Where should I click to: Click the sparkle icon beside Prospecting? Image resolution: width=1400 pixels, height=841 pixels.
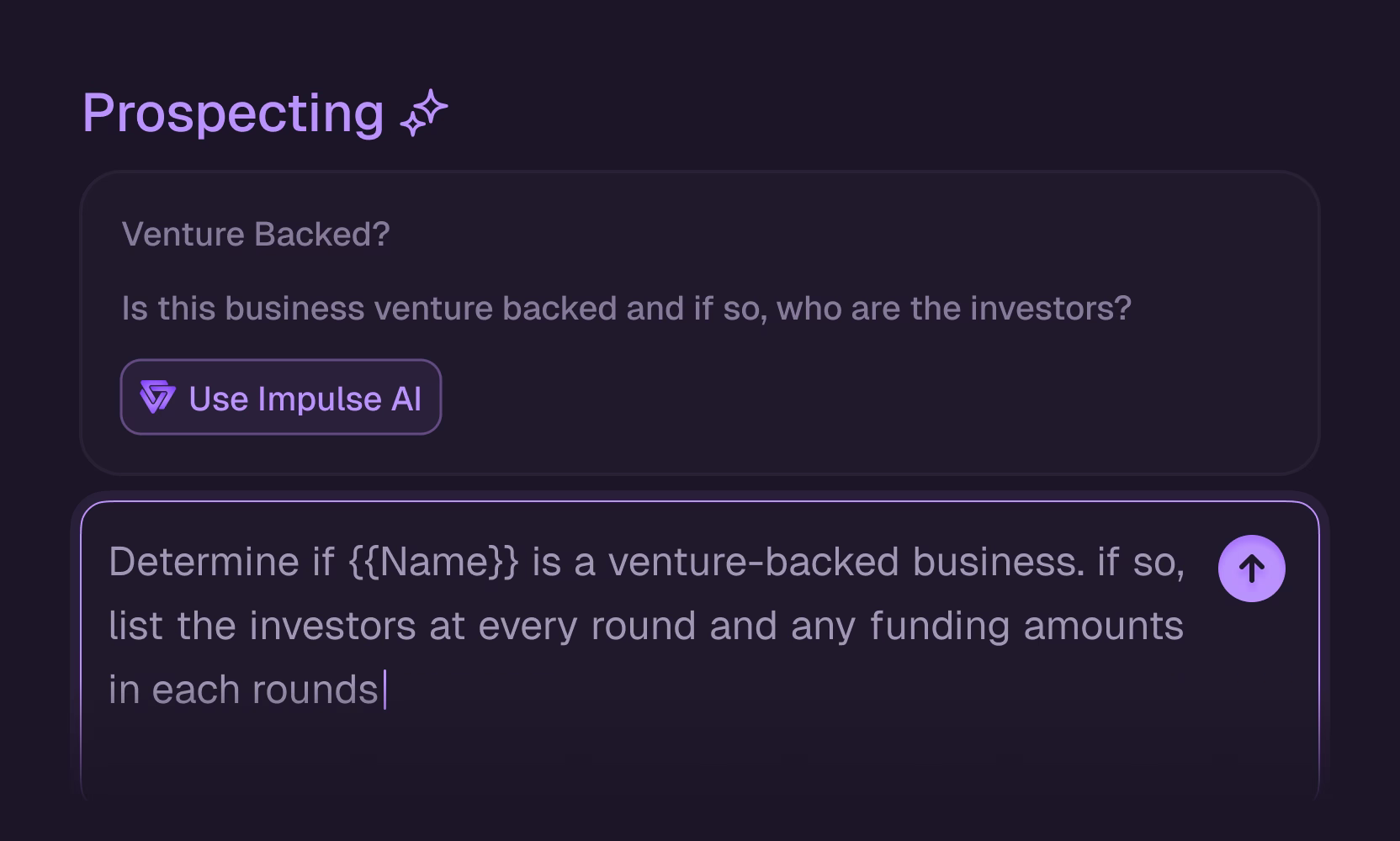(x=424, y=113)
